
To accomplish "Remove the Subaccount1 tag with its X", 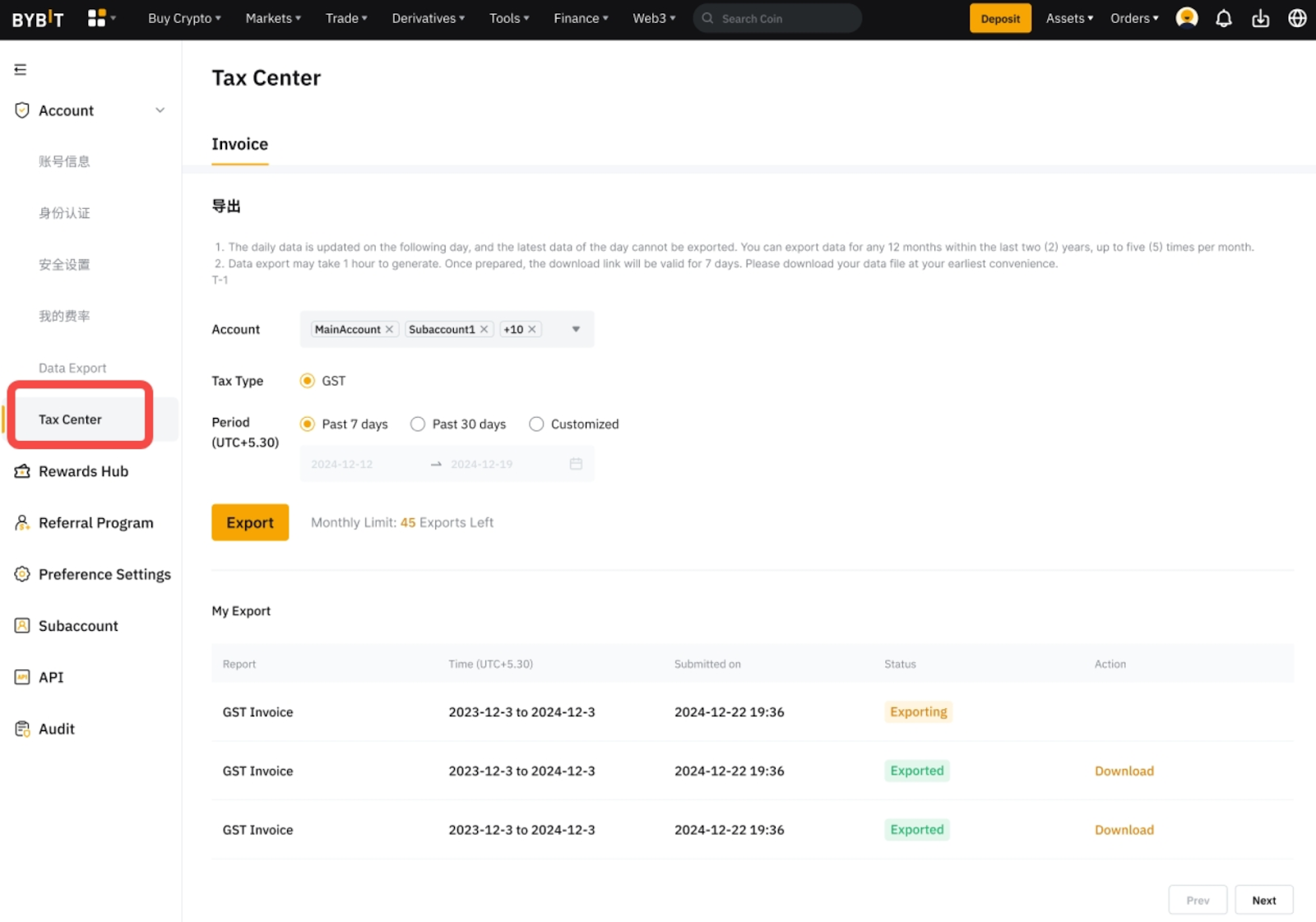I will coord(484,329).
